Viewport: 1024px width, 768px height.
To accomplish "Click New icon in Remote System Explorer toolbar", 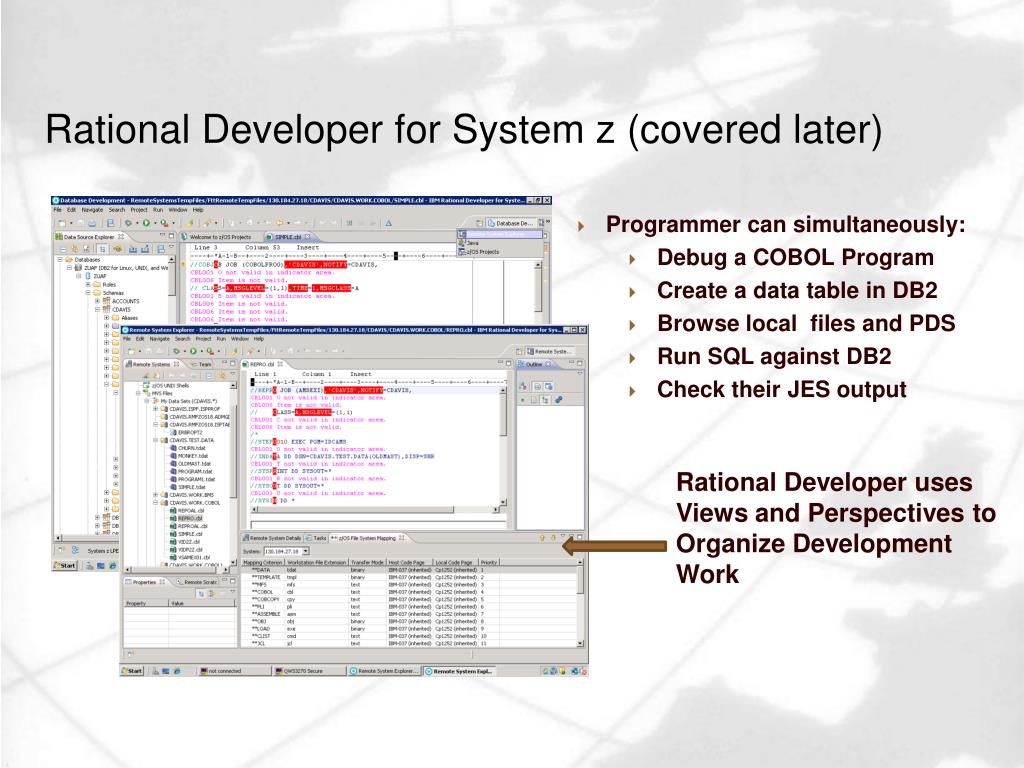I will [x=131, y=351].
